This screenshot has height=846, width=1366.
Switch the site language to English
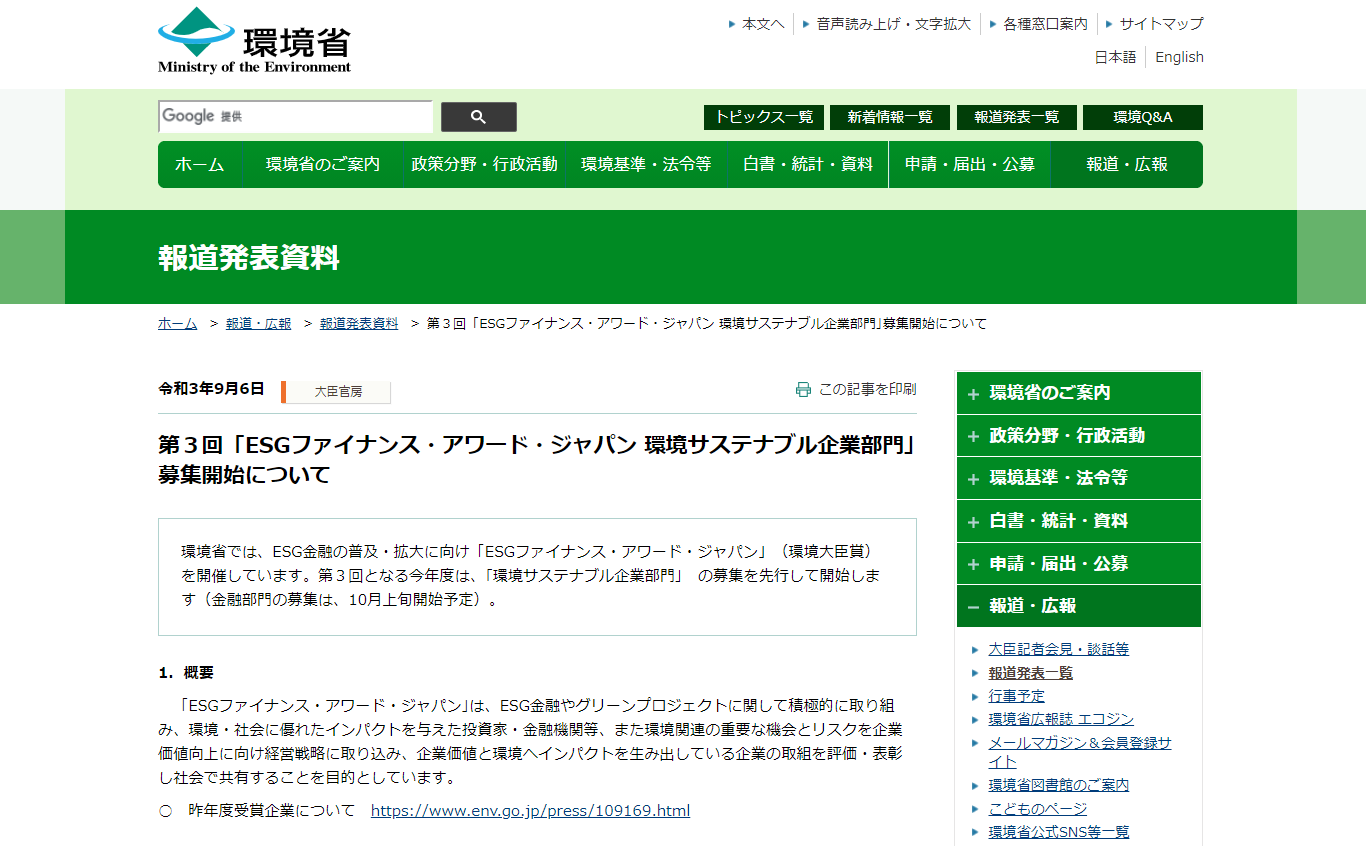click(1179, 57)
